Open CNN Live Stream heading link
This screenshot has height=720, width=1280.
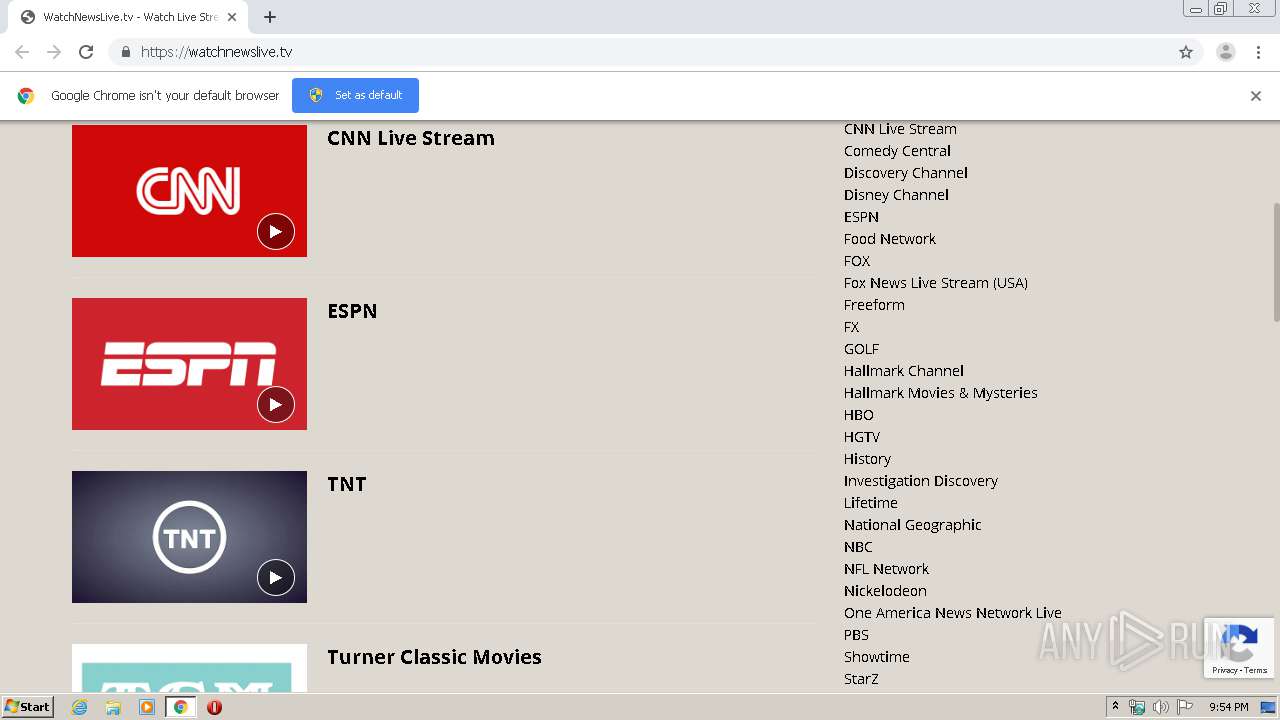click(411, 138)
